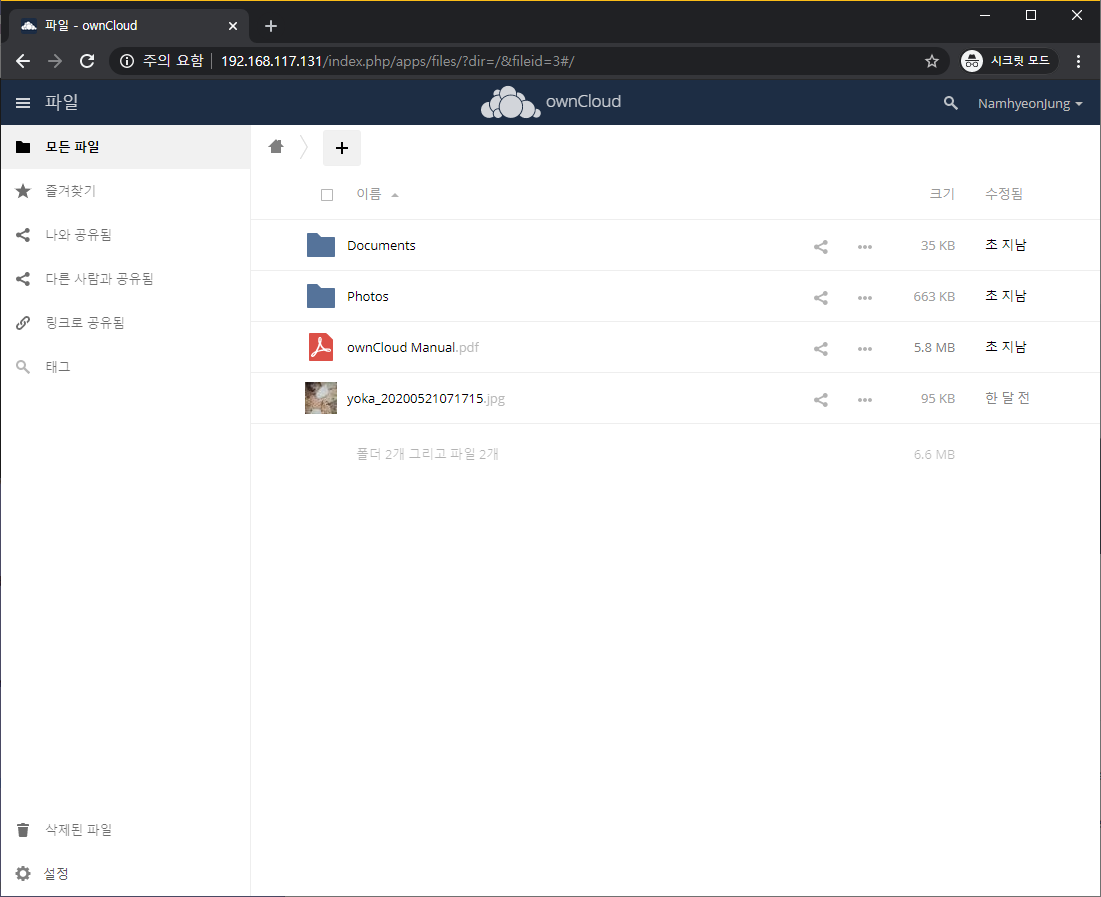The image size is (1101, 897).
Task: Sort by 수정됨 column header
Action: click(1003, 194)
